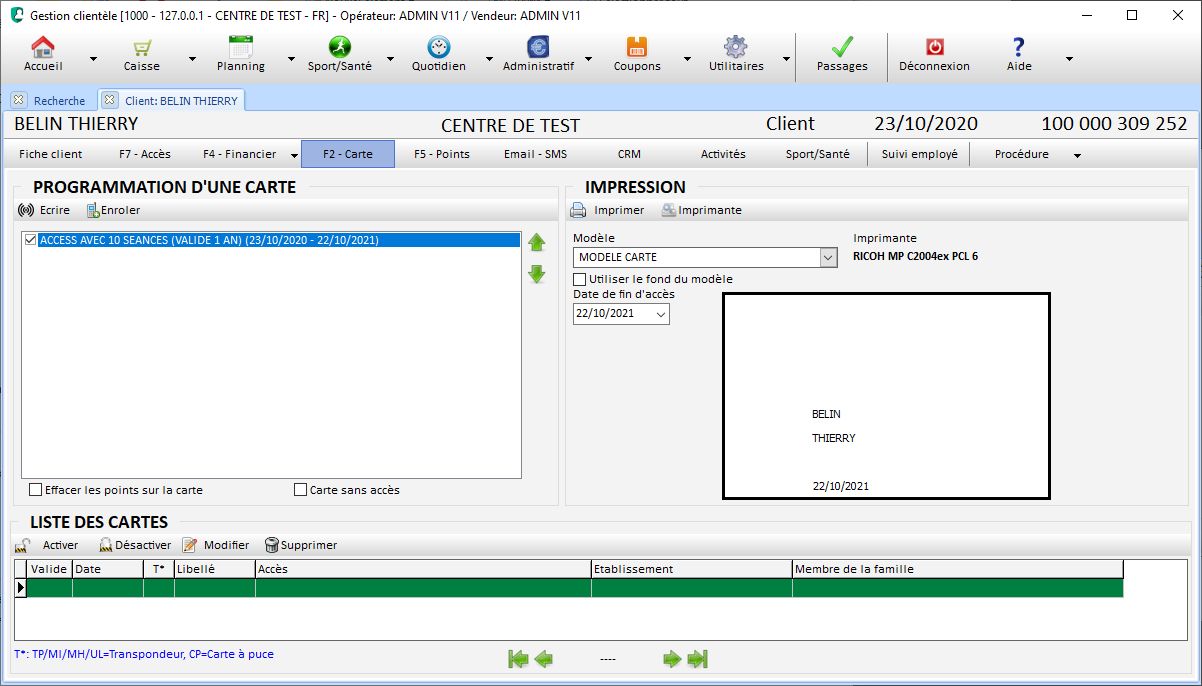The image size is (1202, 686).
Task: Expand the Date de fin d'accès picker
Action: click(660, 314)
